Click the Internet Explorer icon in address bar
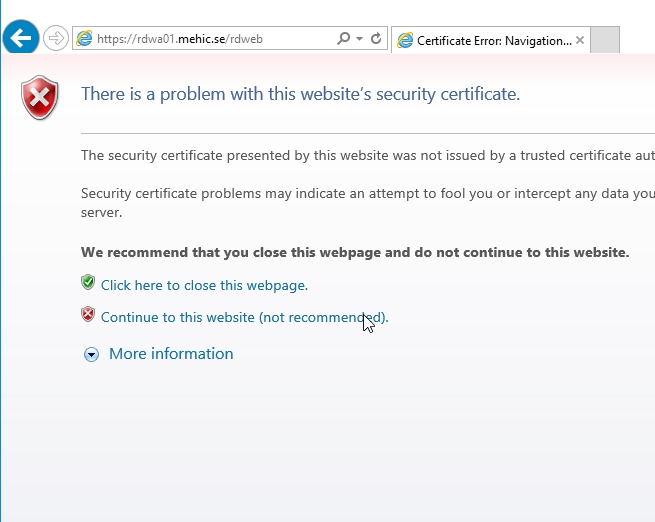Viewport: 655px width, 522px height. click(84, 39)
